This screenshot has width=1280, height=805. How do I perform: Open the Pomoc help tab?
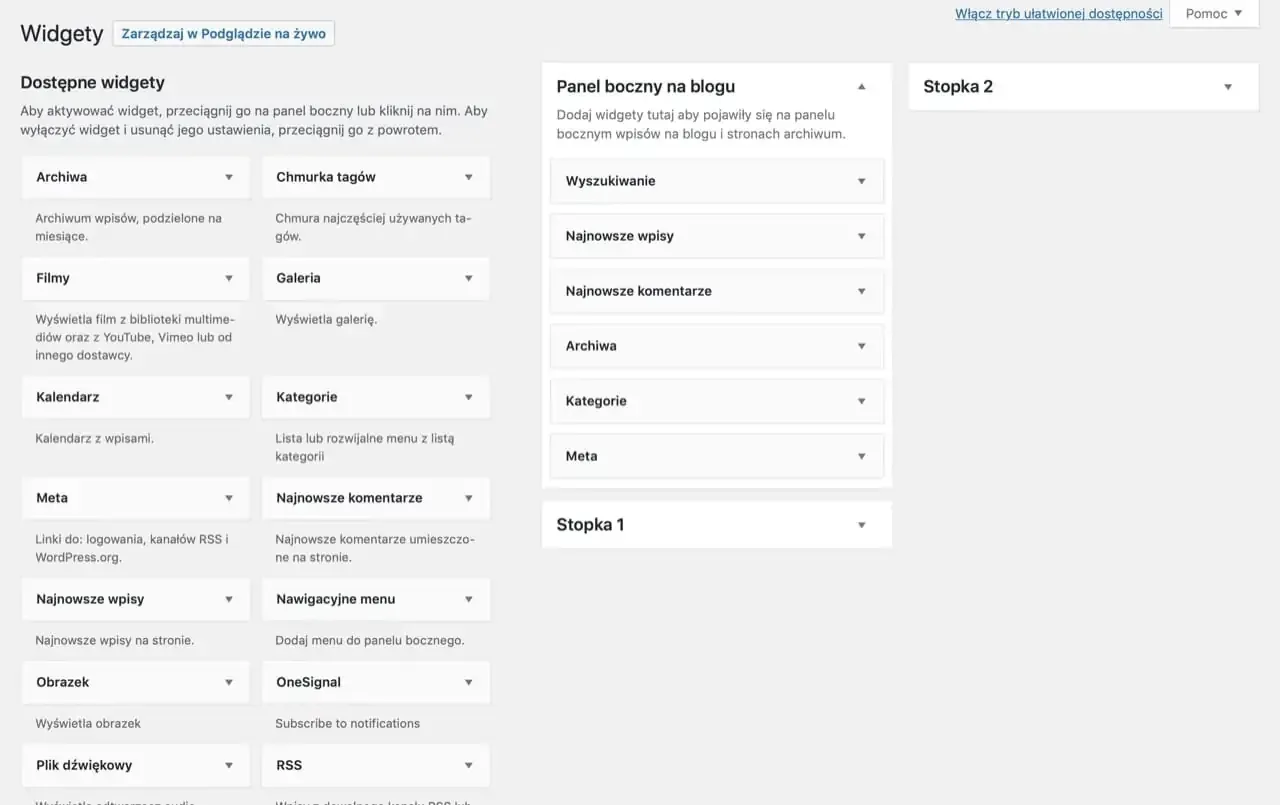(x=1214, y=14)
